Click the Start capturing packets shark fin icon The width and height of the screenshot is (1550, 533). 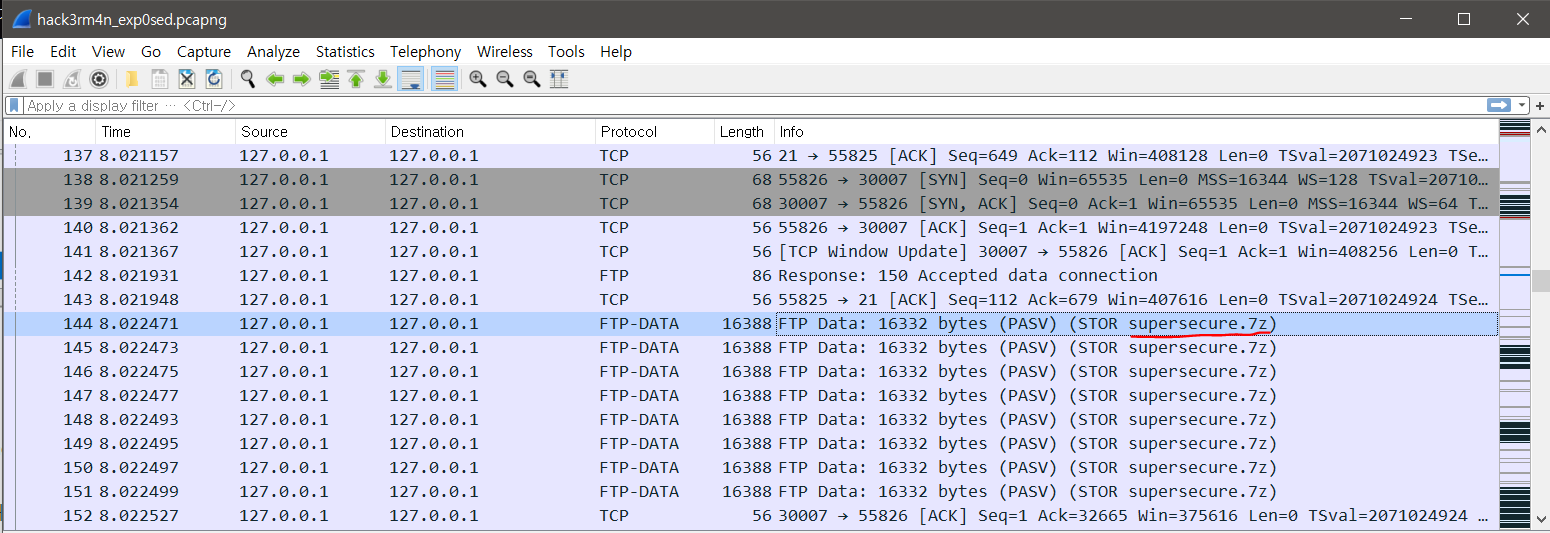pos(18,79)
